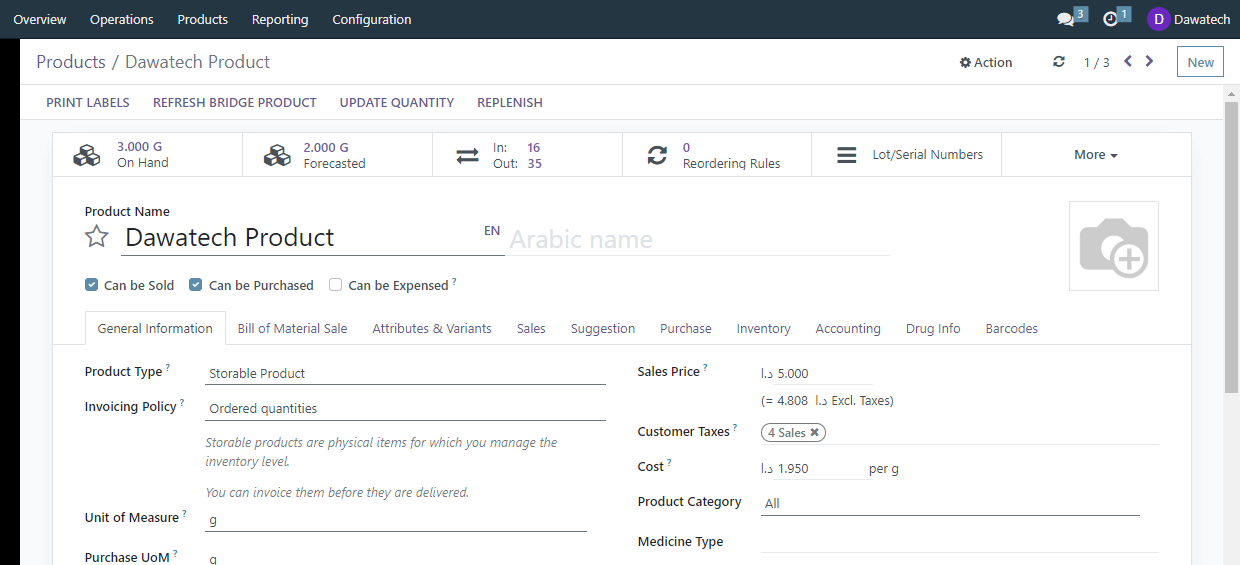Open the Operations menu
The height and width of the screenshot is (565, 1240).
tap(122, 19)
